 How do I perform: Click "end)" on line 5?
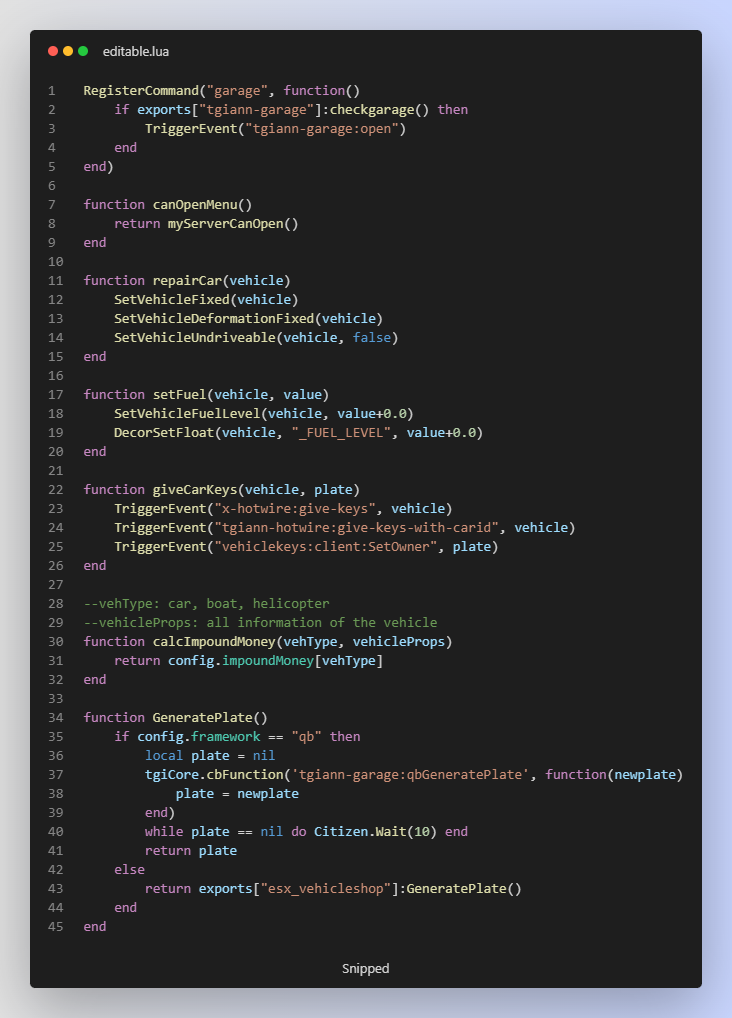99,166
